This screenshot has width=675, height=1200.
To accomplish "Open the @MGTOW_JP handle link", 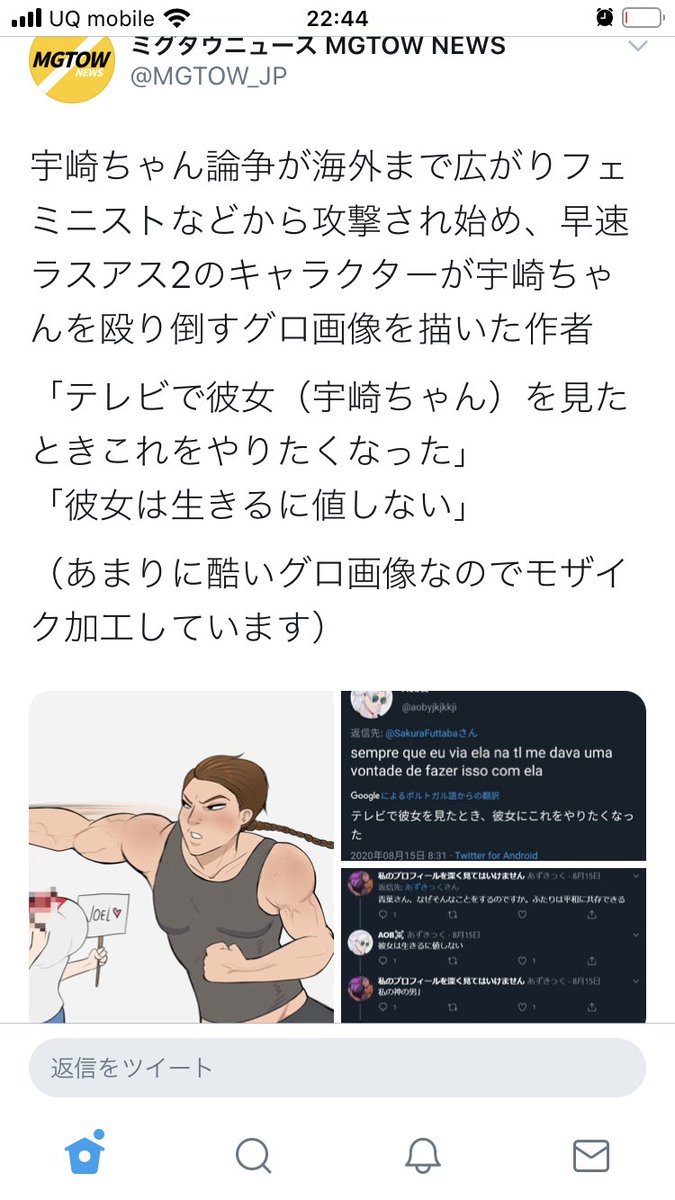I will tap(209, 76).
